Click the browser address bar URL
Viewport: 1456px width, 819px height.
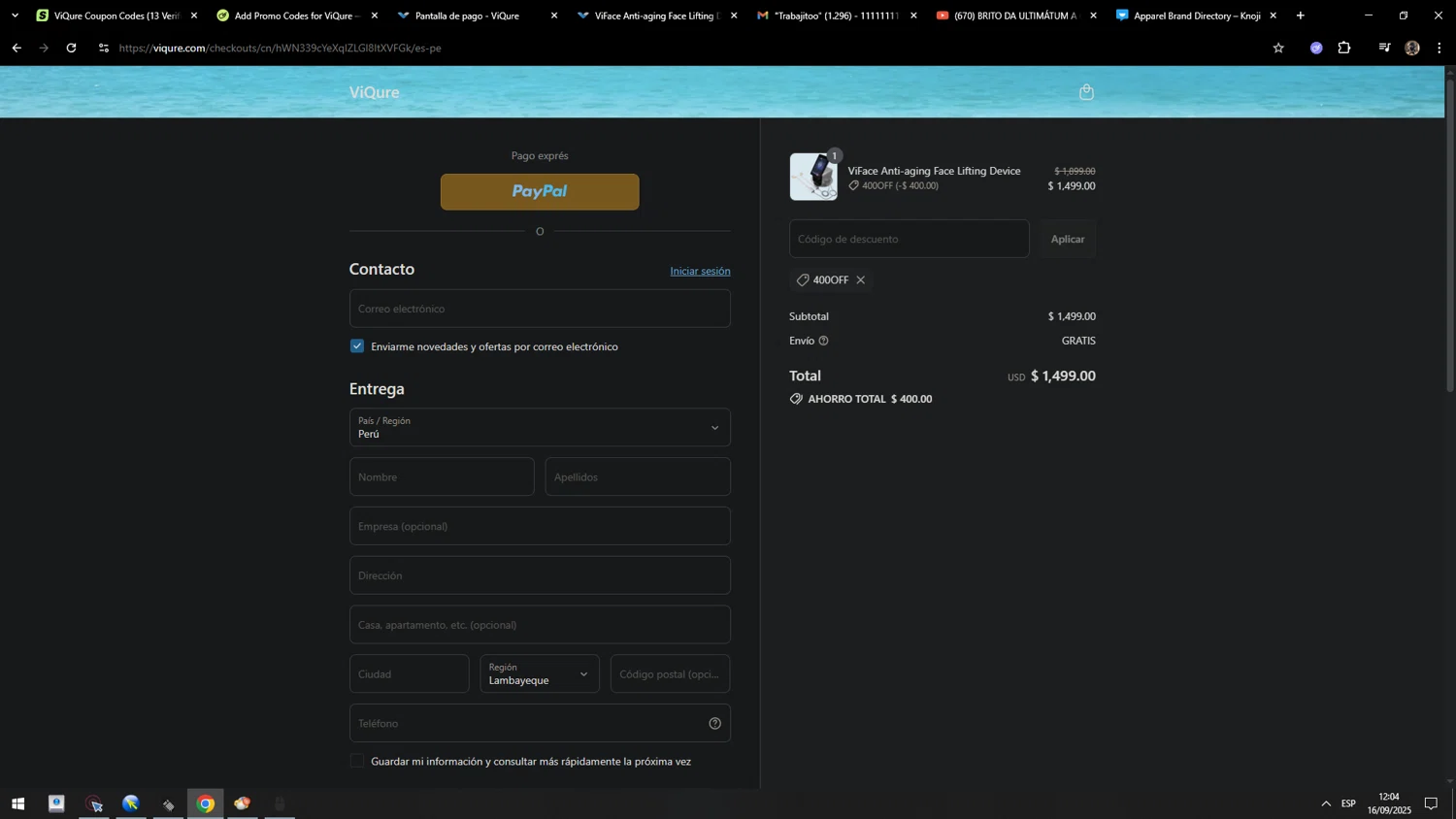point(280,48)
